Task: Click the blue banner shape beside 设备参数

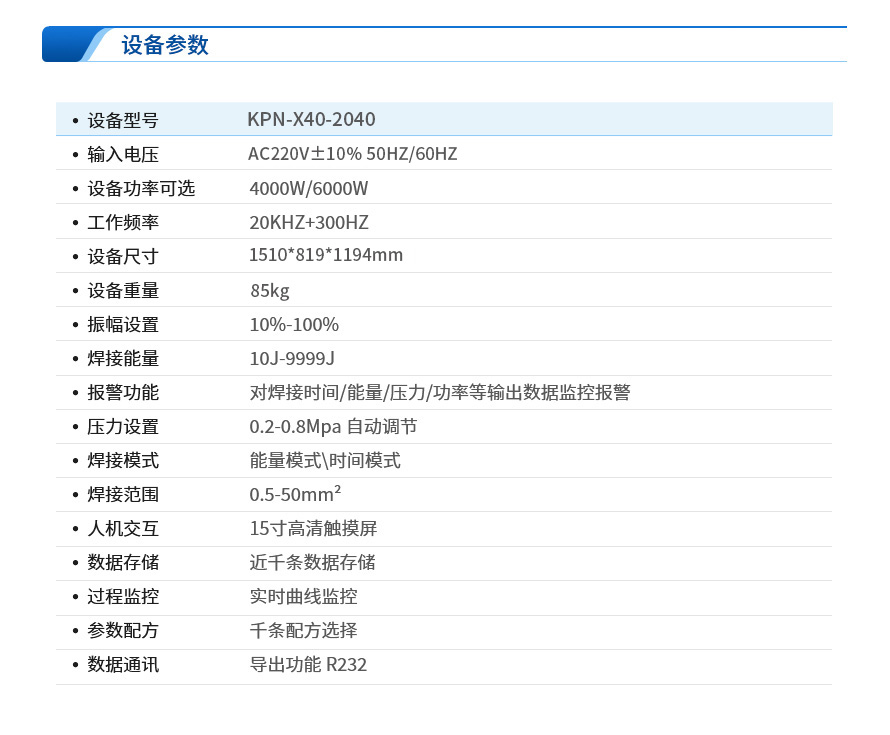Action: [x=75, y=45]
